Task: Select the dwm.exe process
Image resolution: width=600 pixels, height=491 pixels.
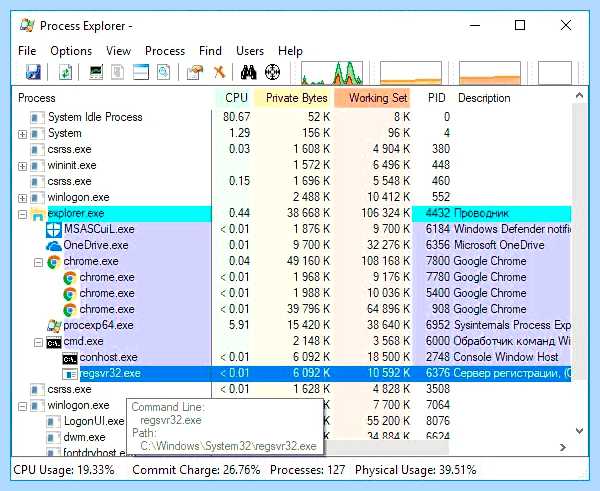Action: 84,437
